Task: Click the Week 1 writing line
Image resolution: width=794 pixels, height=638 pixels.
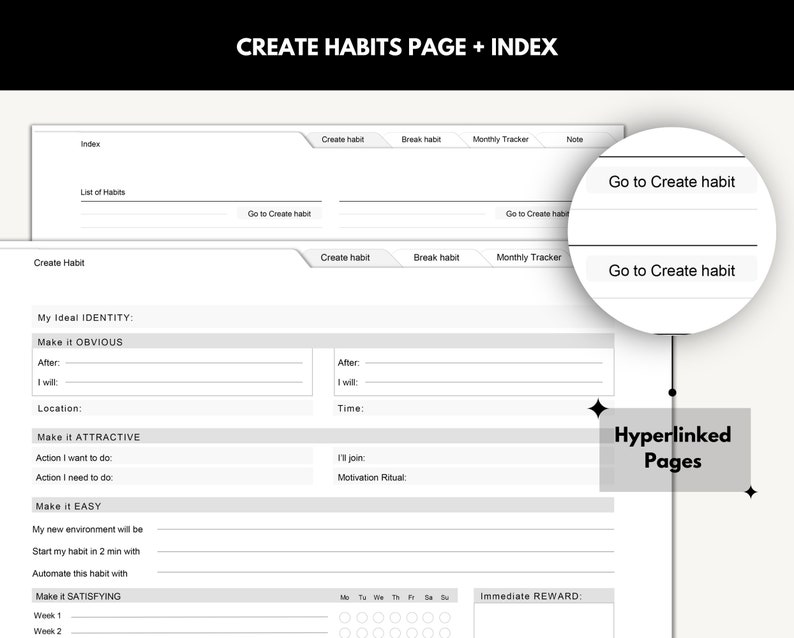Action: (200, 617)
